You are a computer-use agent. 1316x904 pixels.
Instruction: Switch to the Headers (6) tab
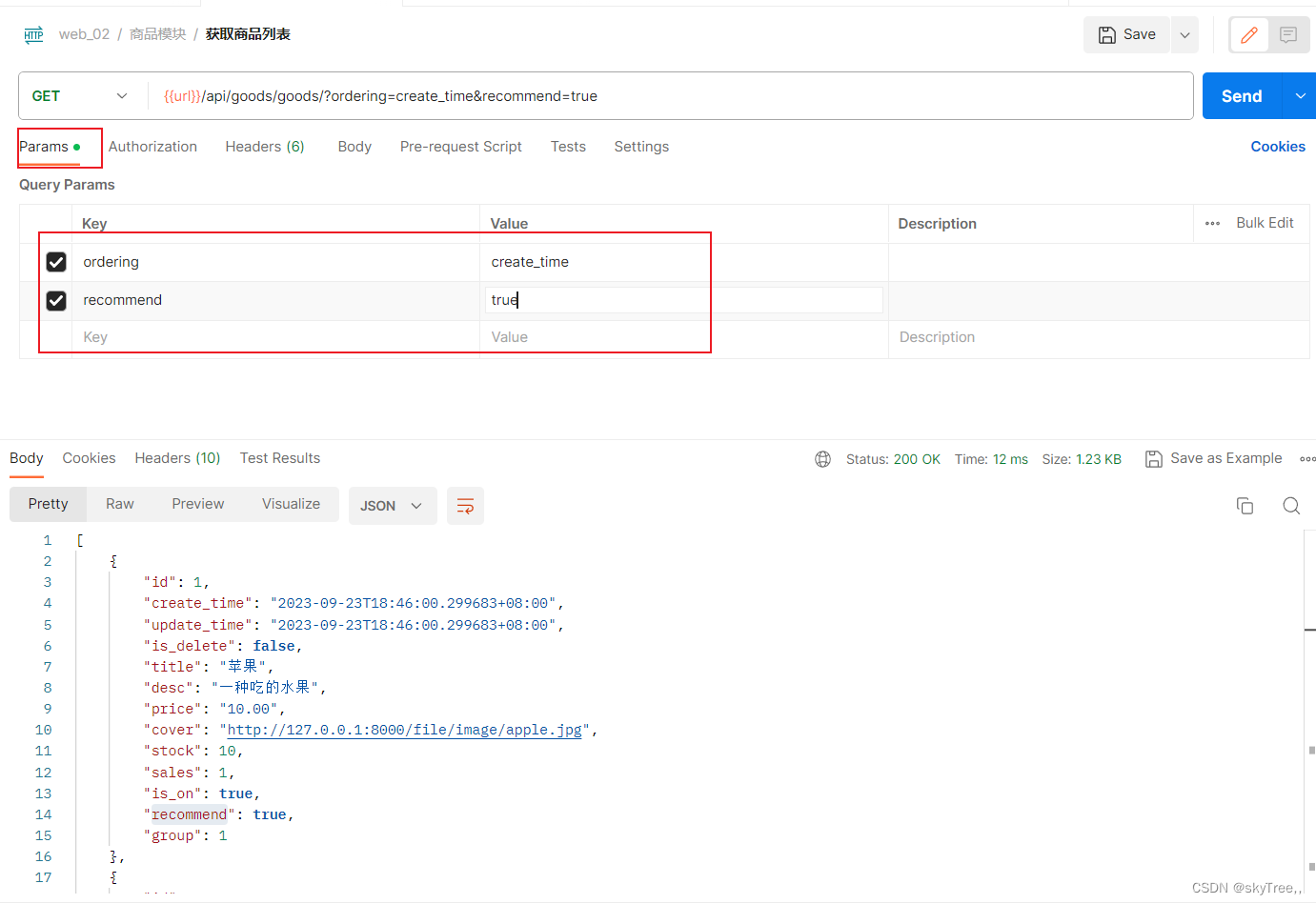point(264,147)
